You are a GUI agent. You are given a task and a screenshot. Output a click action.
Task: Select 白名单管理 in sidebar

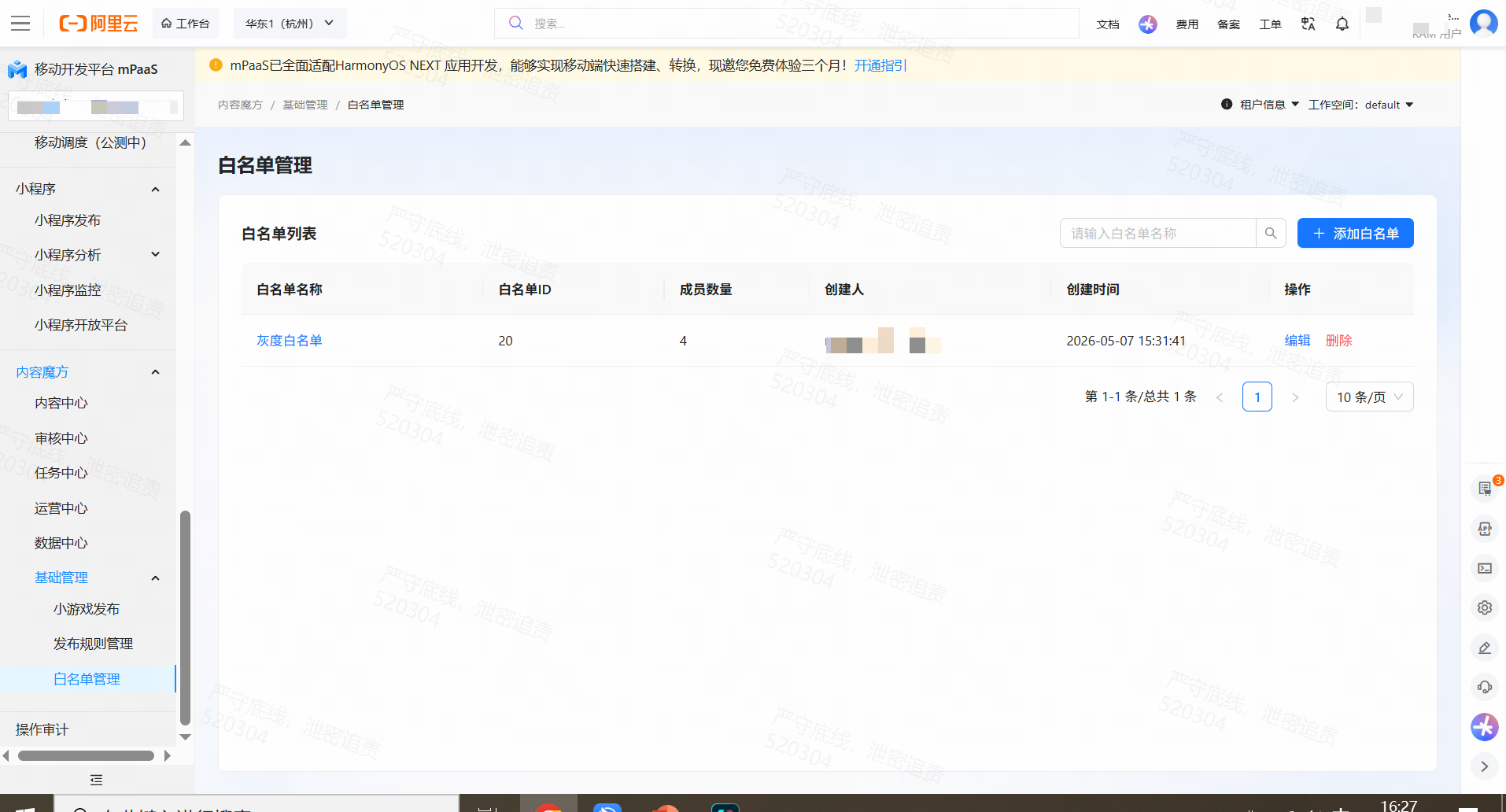coord(87,679)
